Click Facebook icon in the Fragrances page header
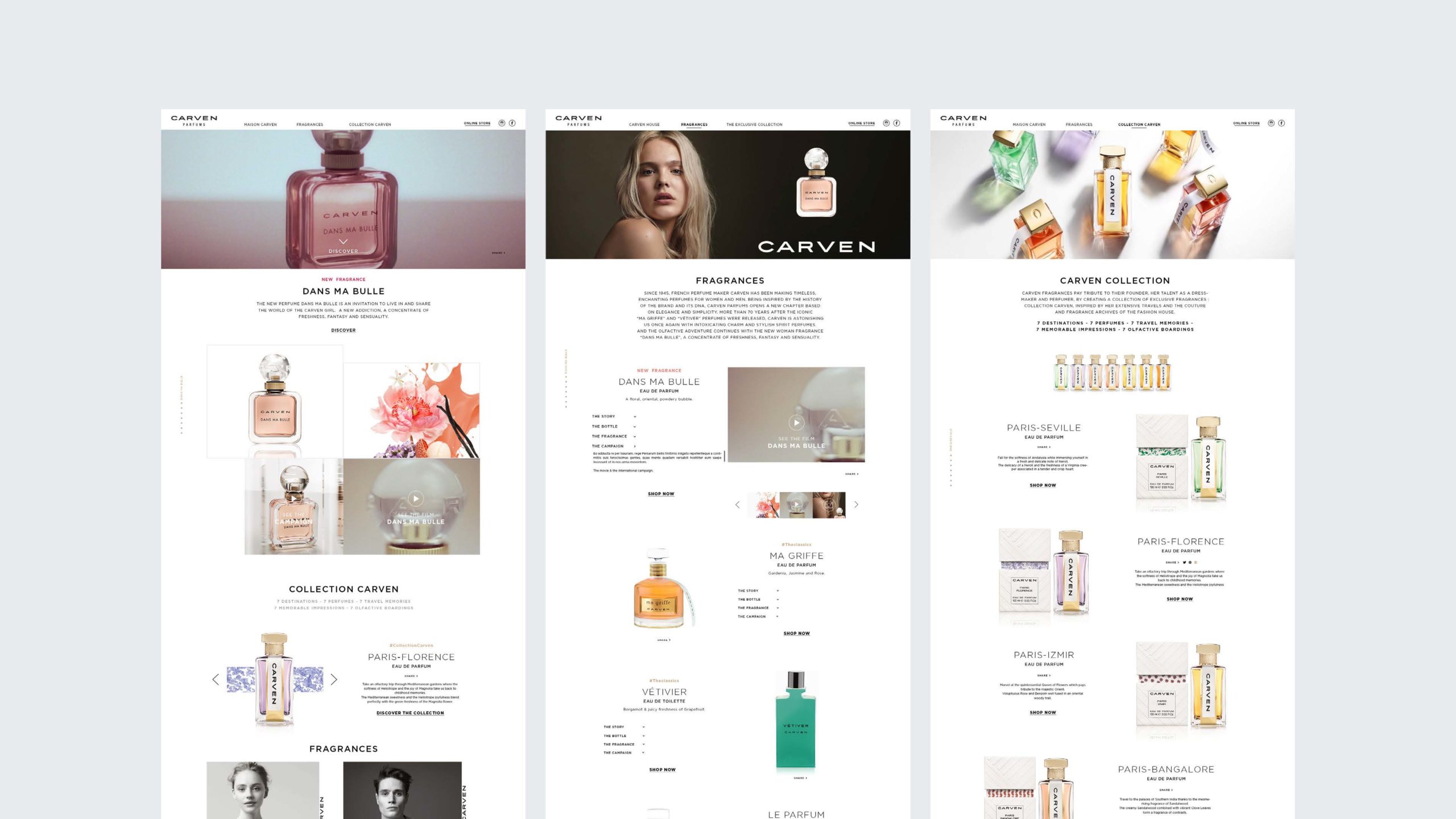Screen dimensions: 1456x819 pyautogui.click(x=897, y=123)
